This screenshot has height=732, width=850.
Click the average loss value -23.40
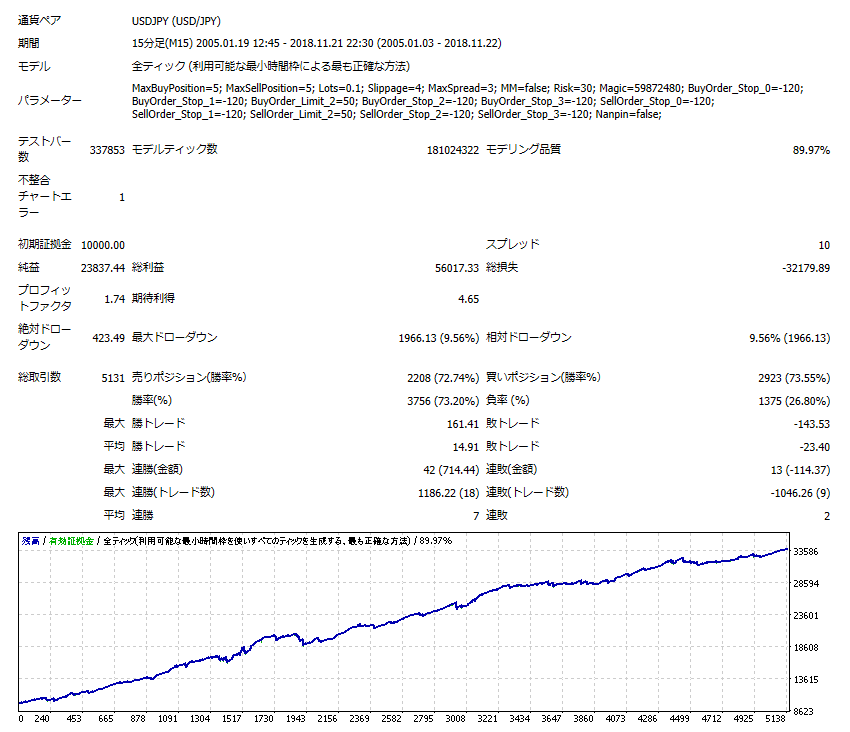[814, 447]
